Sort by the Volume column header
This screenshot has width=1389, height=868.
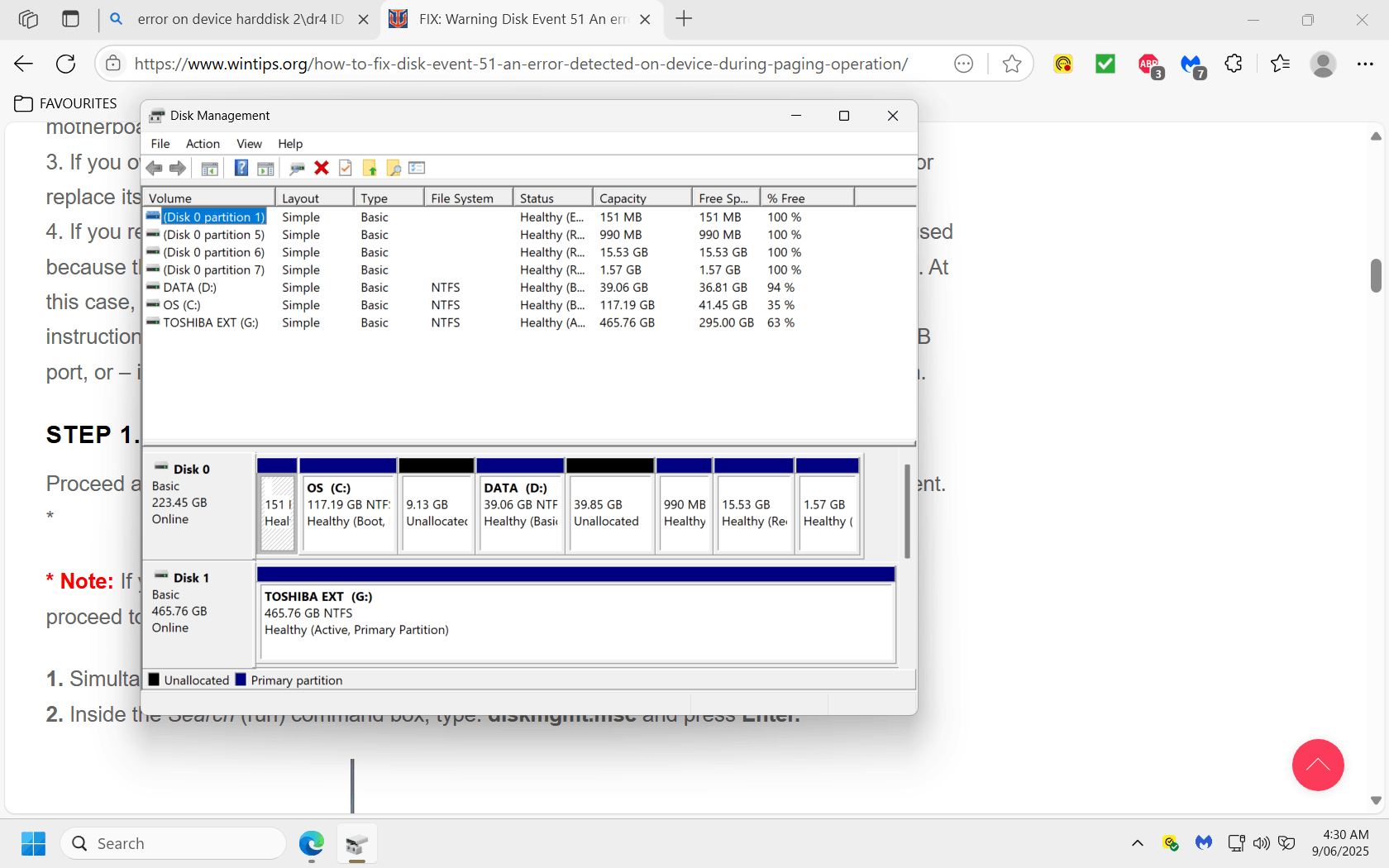pyautogui.click(x=209, y=198)
